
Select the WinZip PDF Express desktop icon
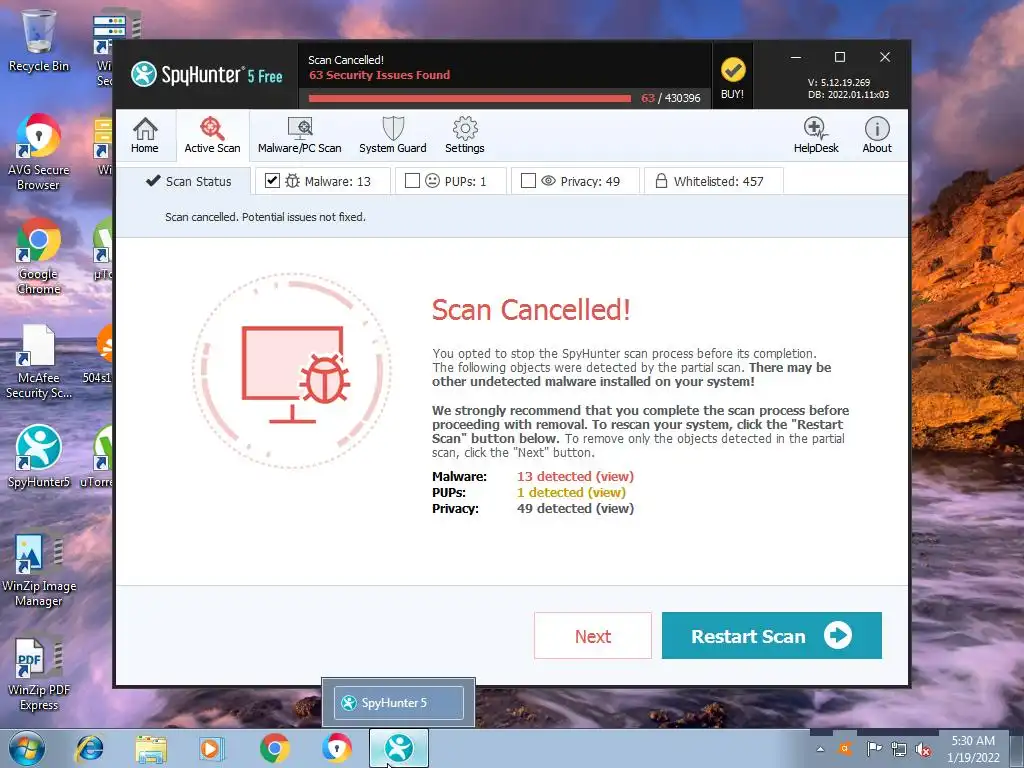click(39, 674)
